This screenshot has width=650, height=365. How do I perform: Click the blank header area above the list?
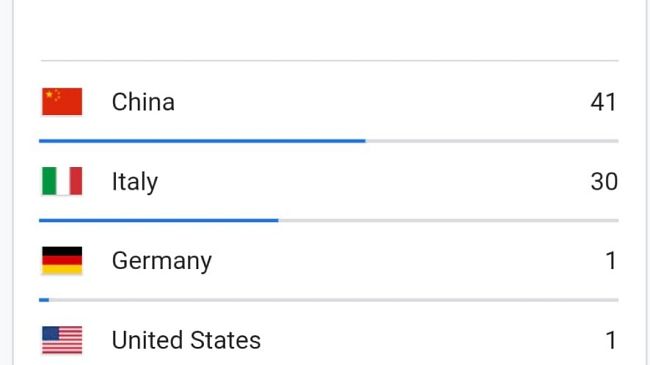coord(330,29)
